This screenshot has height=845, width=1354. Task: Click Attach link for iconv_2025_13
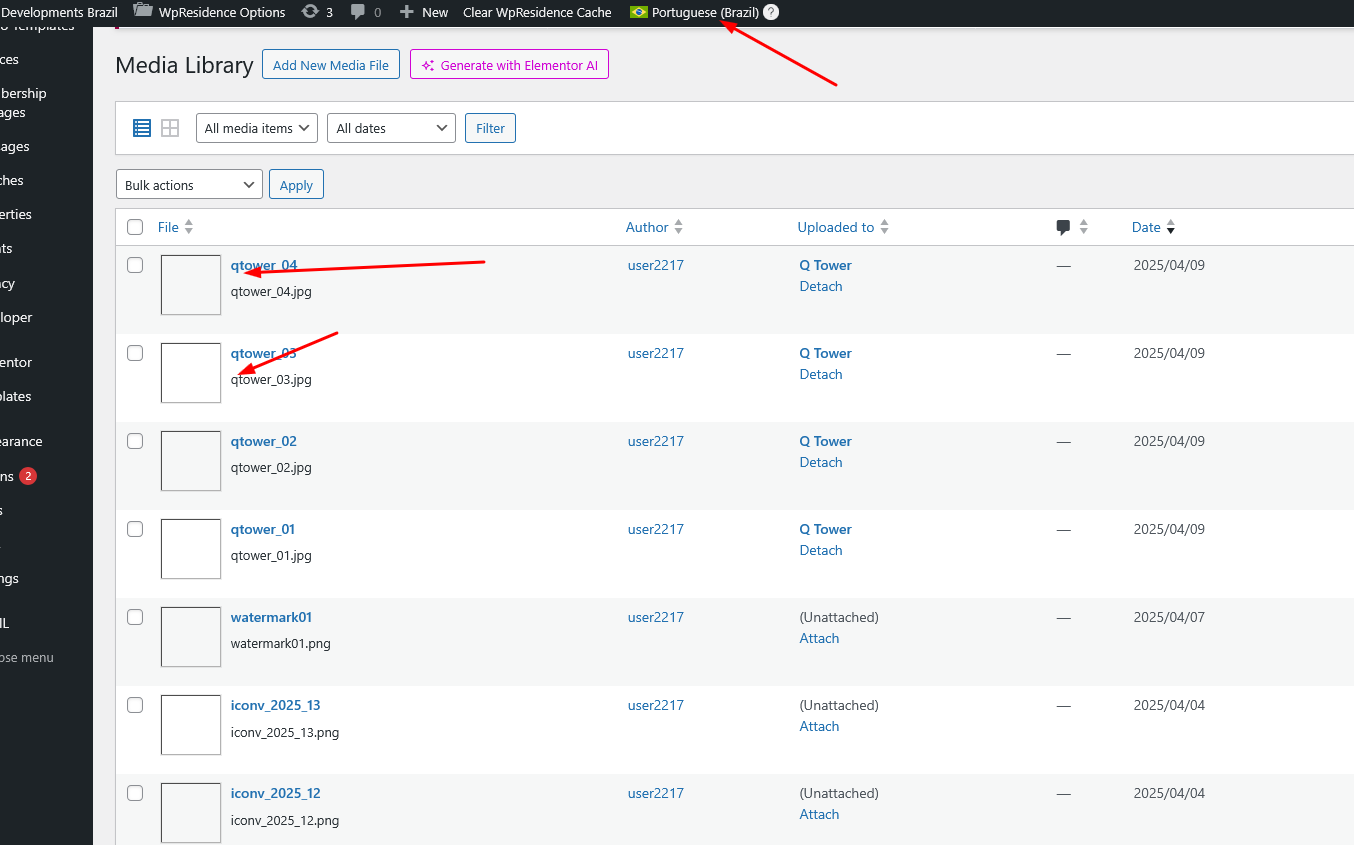point(819,726)
